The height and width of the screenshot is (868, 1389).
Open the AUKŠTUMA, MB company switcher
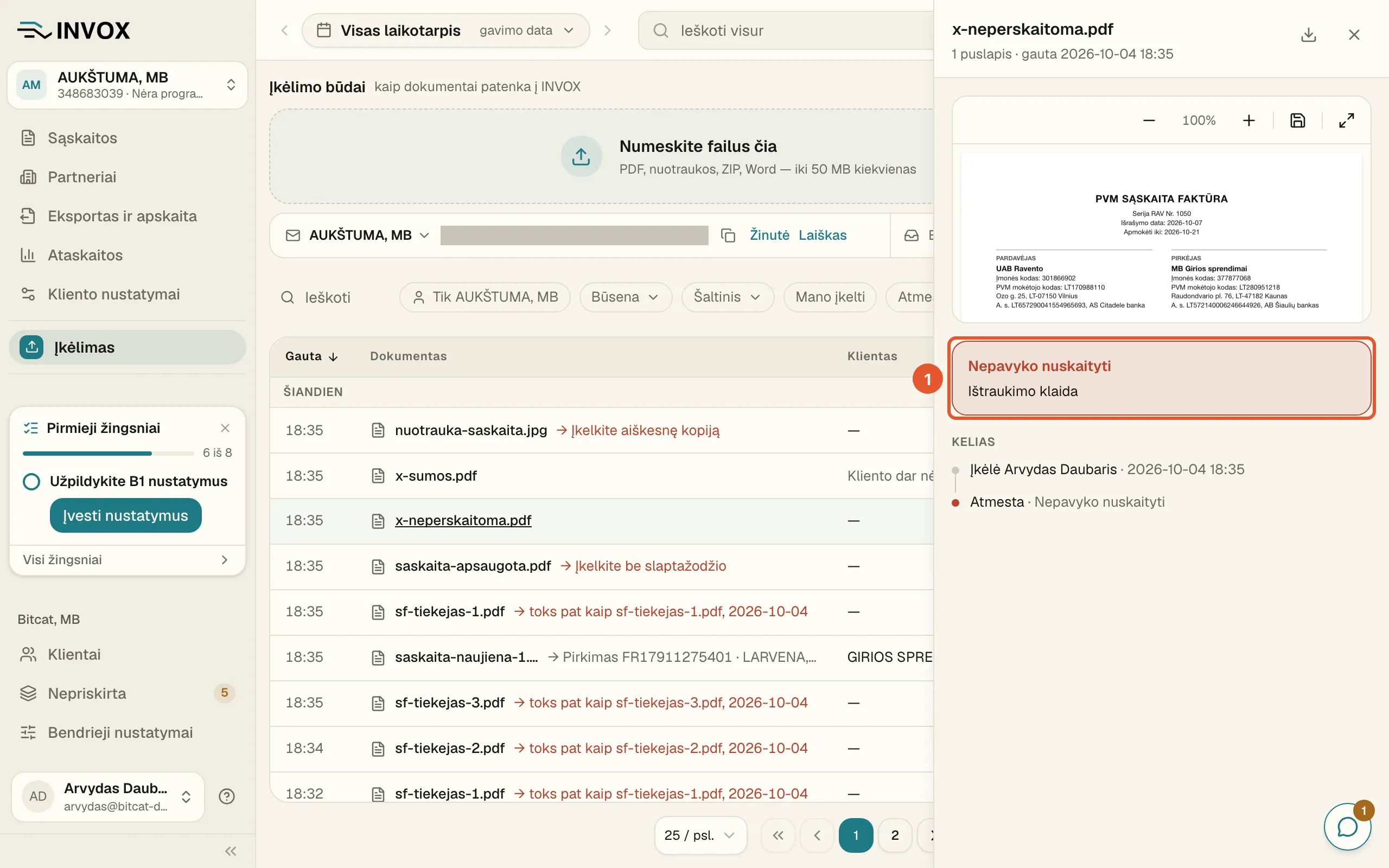[128, 85]
